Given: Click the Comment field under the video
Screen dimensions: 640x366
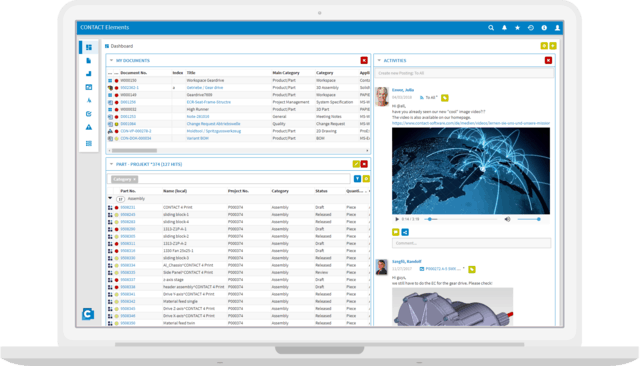Looking at the screenshot, I should (x=471, y=243).
